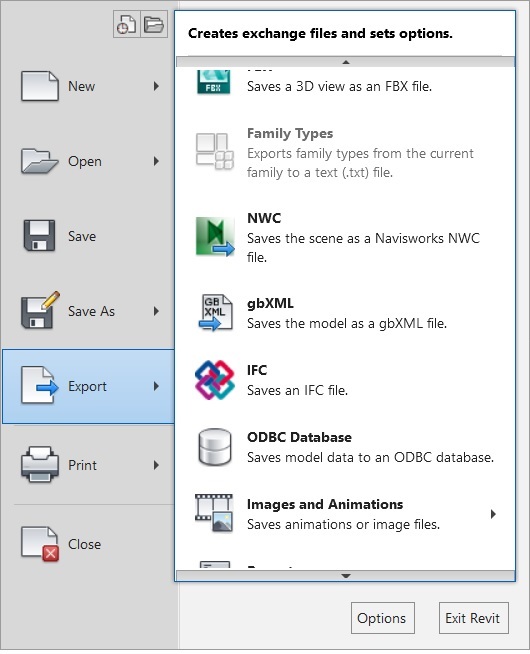Viewport: 530px width, 654px height.
Task: Choose gbXML export option
Action: (345, 313)
